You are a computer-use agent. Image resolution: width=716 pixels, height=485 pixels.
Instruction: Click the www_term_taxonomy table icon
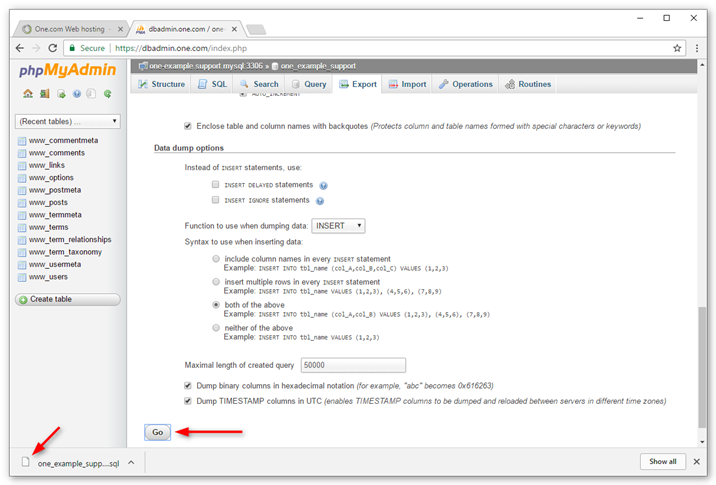[21, 252]
